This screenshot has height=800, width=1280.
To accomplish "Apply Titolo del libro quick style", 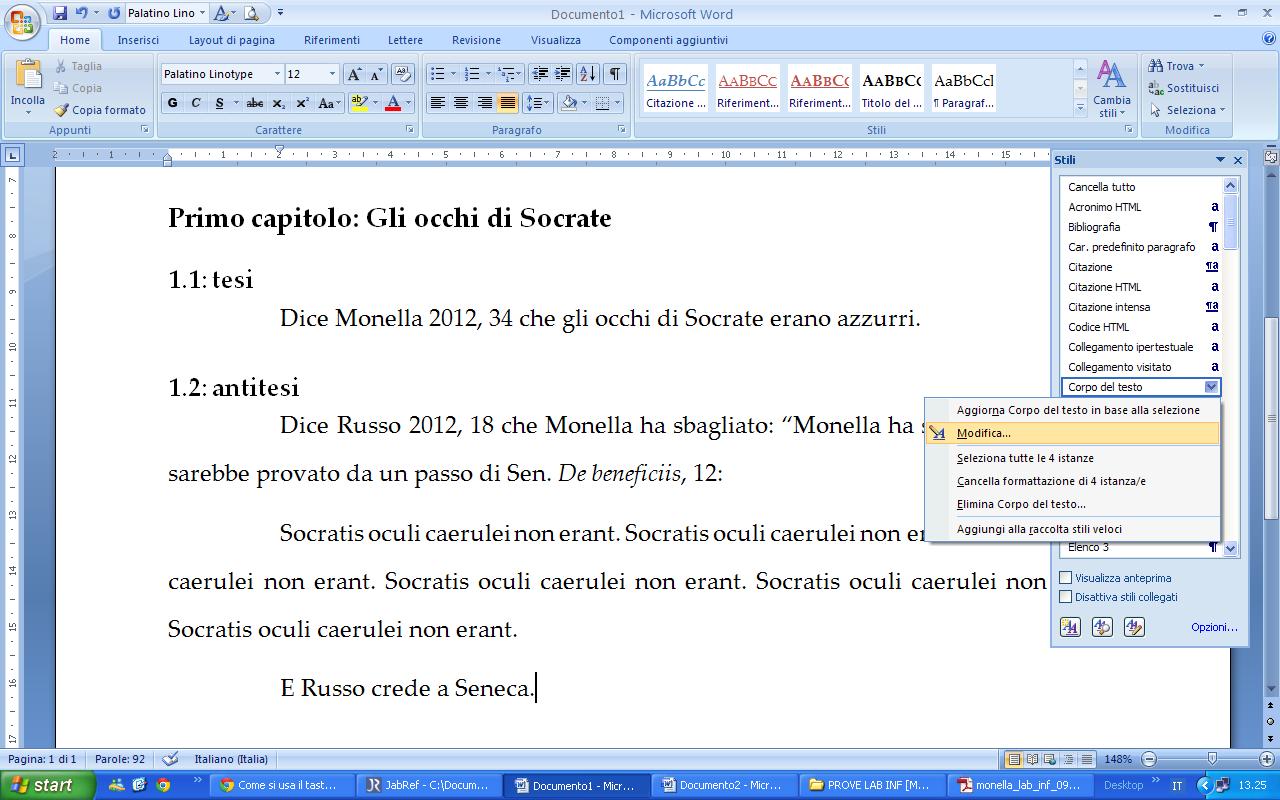I will 892,89.
